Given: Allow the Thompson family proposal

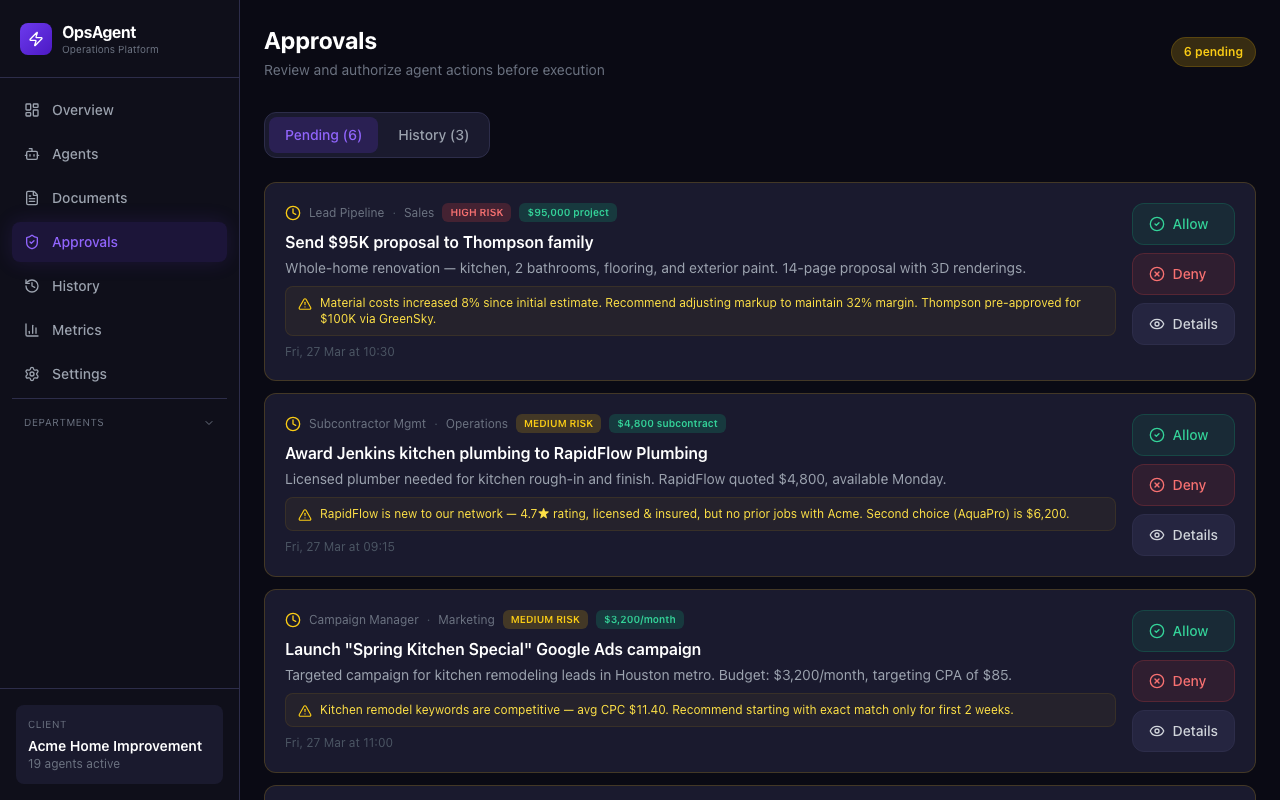Looking at the screenshot, I should click(x=1183, y=224).
